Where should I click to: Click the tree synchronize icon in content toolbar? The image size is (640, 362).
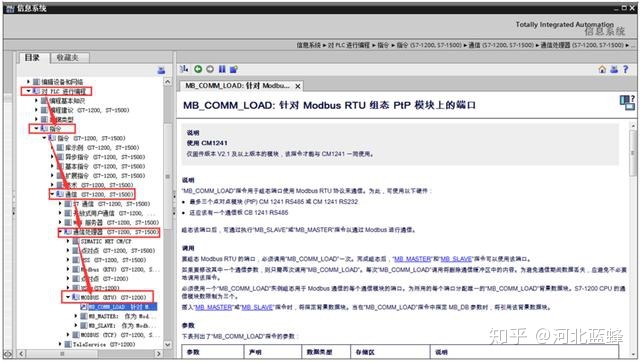pyautogui.click(x=184, y=69)
